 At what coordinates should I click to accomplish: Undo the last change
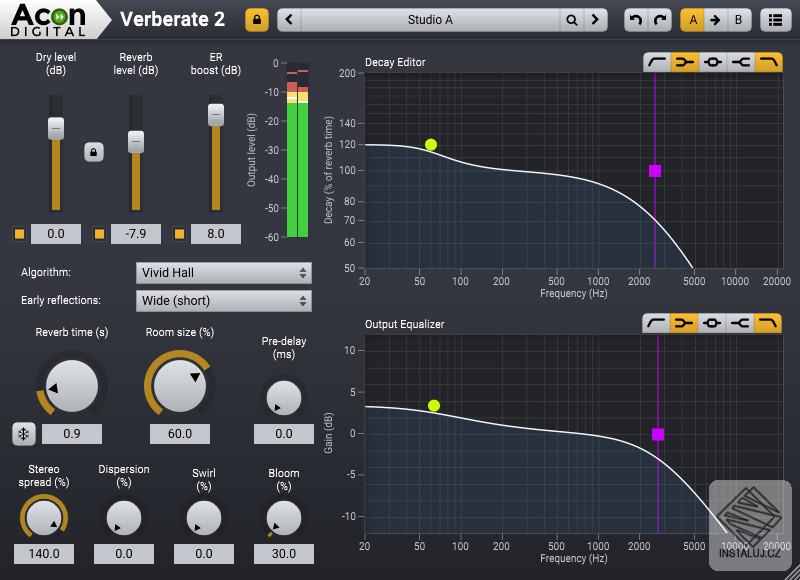coord(636,20)
